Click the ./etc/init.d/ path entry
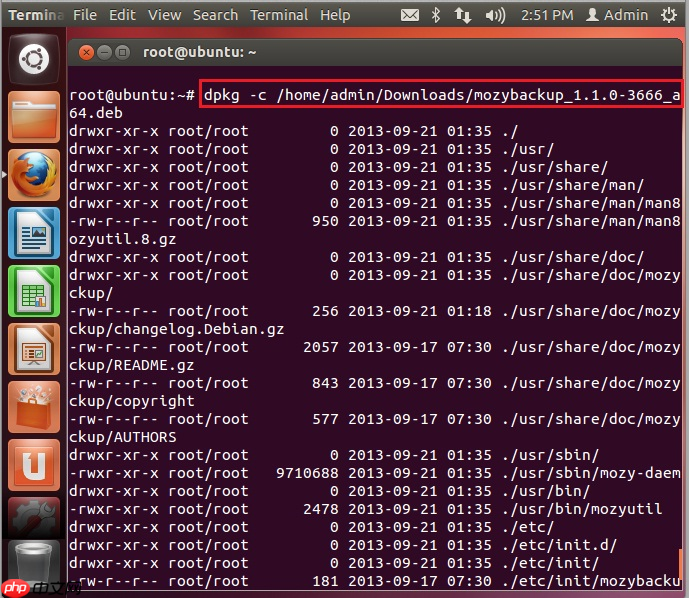The width and height of the screenshot is (689, 598). (559, 545)
